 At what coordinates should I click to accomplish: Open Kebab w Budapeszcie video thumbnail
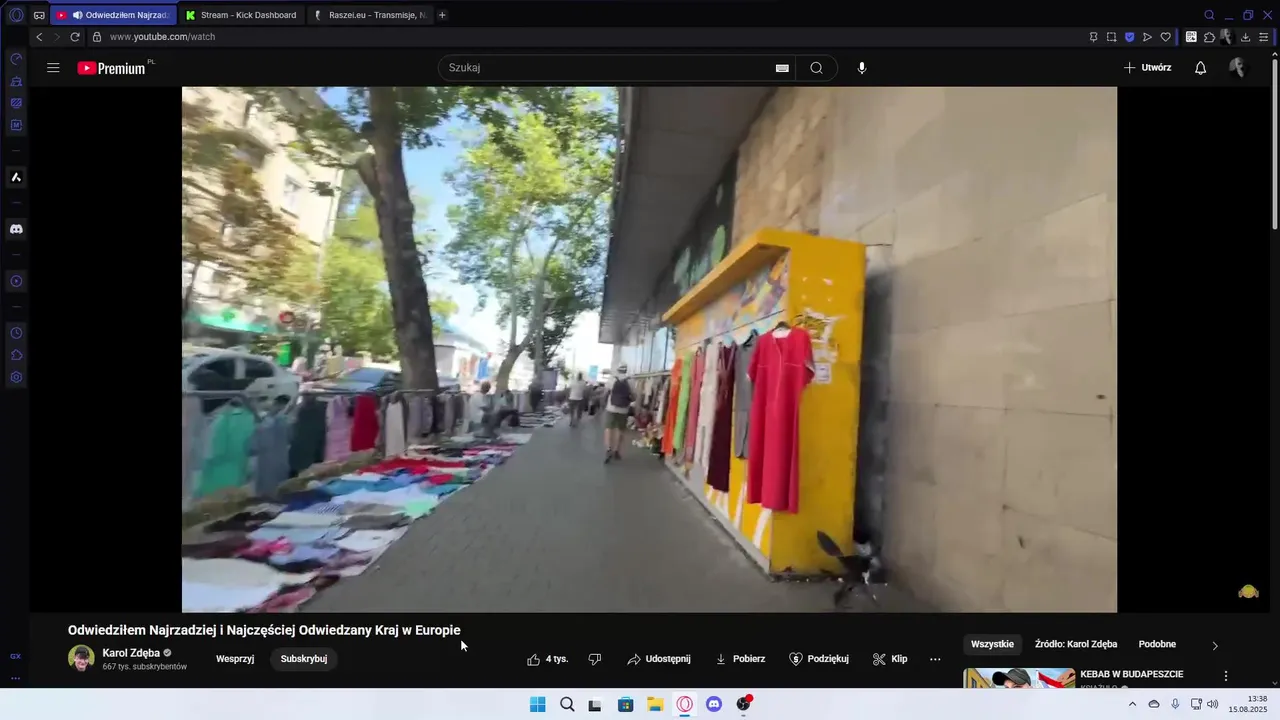(x=1019, y=678)
